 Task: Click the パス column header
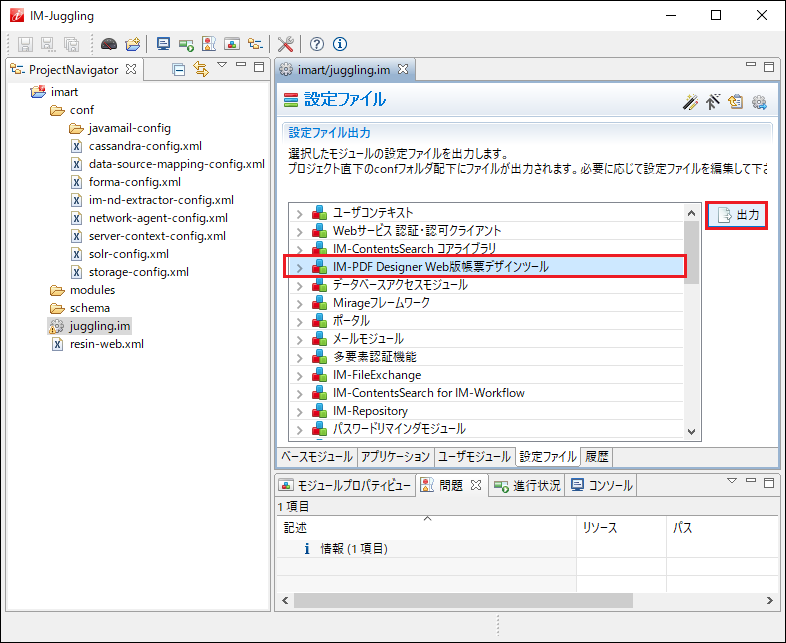coord(723,528)
